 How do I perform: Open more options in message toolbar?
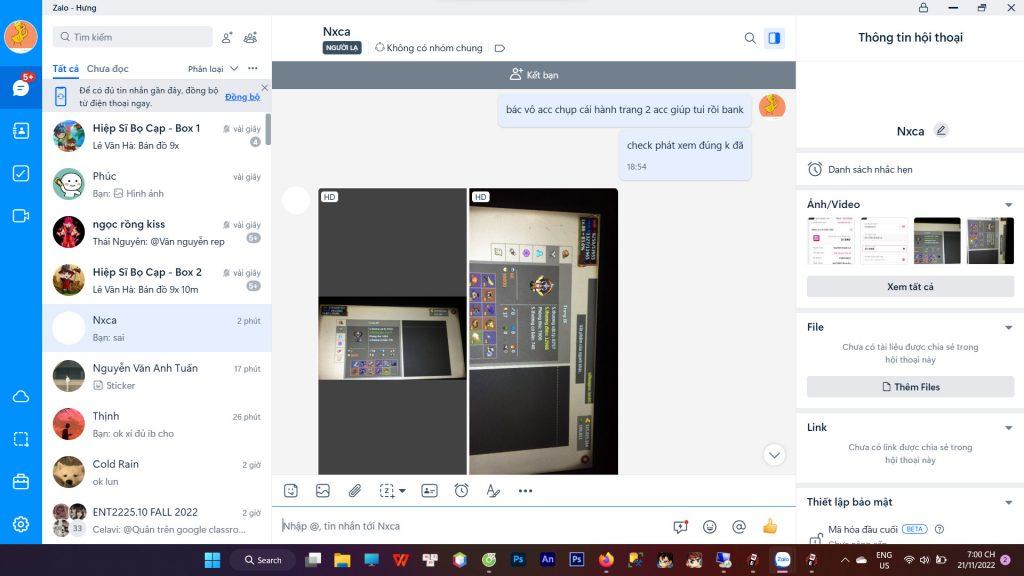point(525,490)
